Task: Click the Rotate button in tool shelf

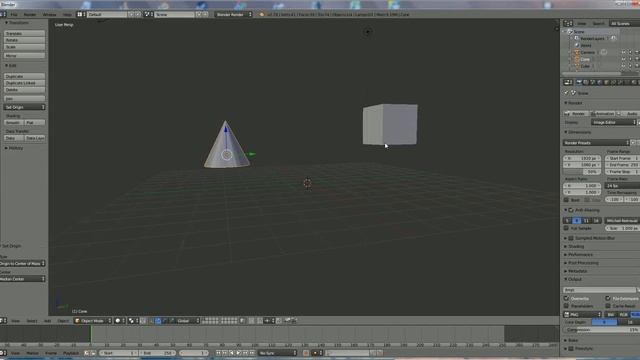Action: point(24,40)
